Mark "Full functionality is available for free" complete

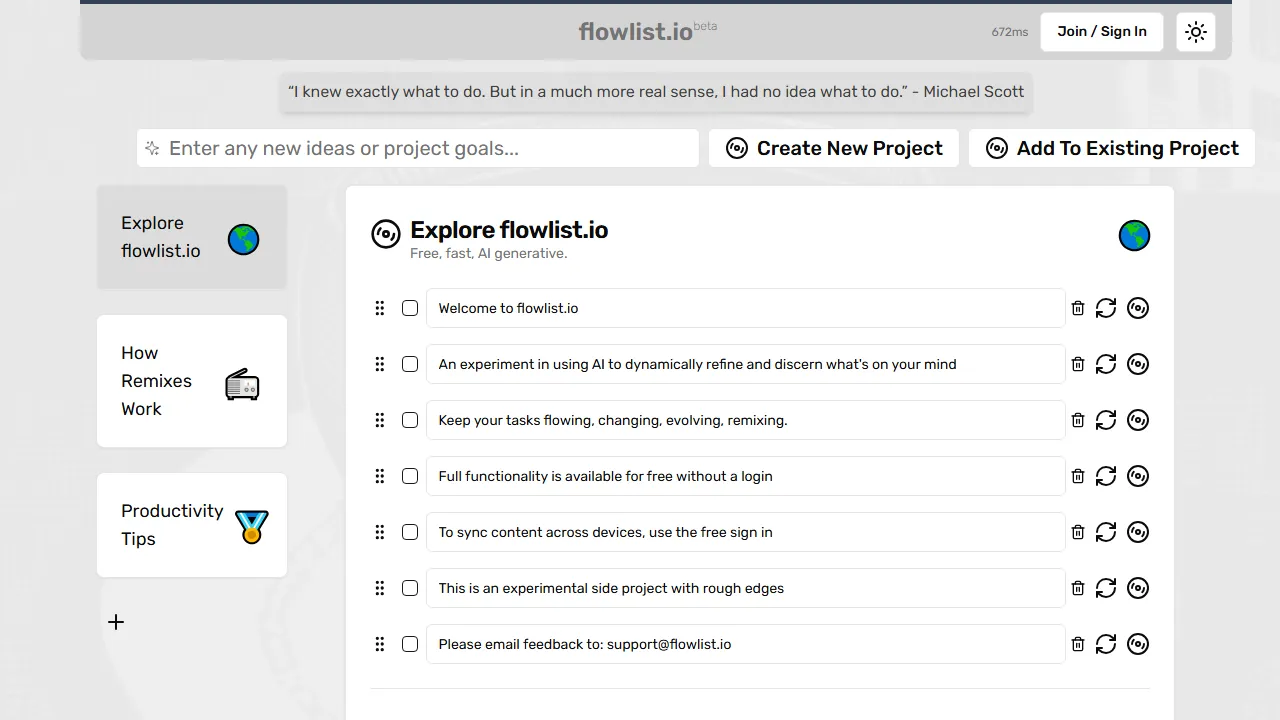[x=410, y=476]
